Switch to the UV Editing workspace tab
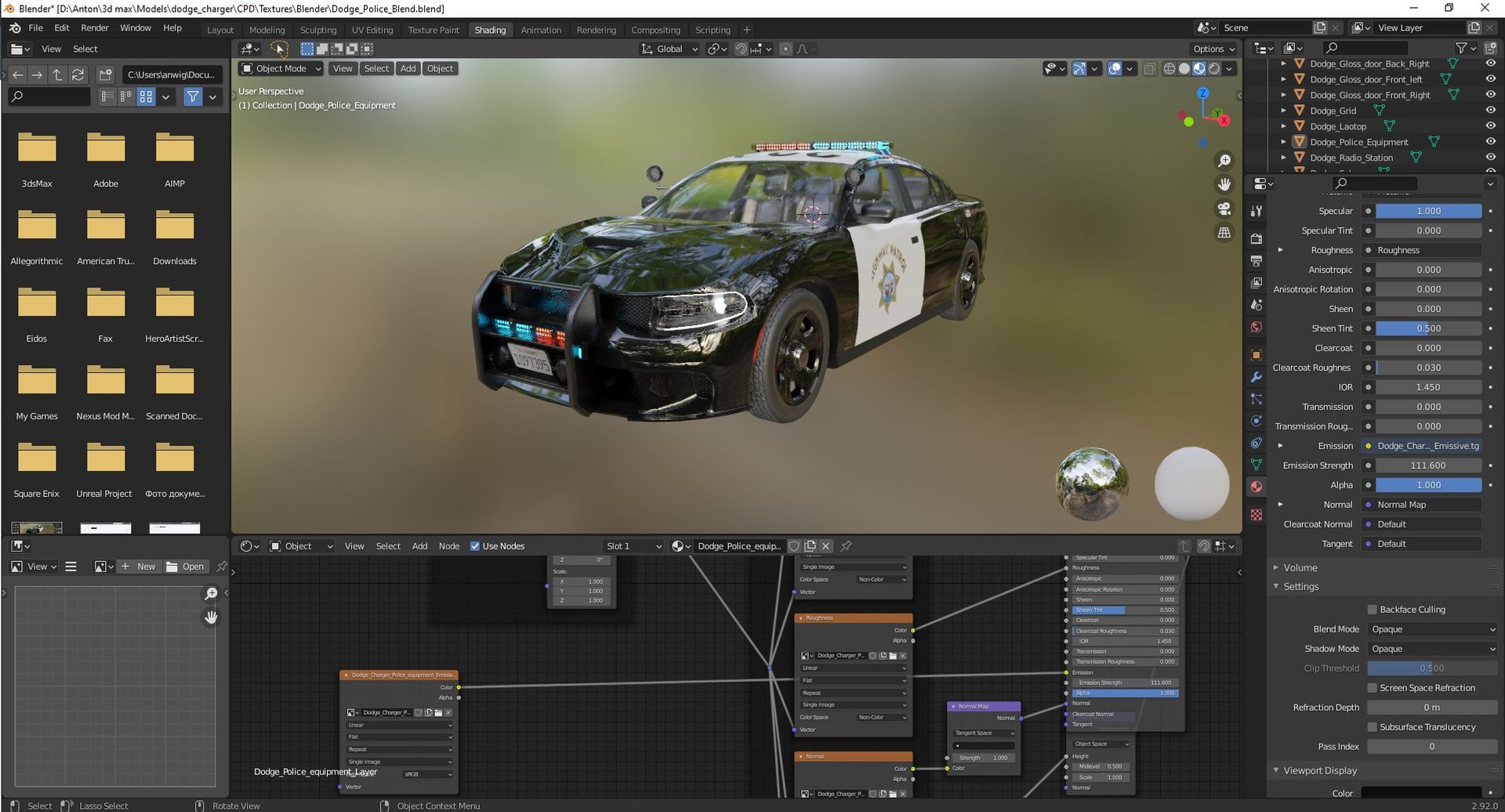The height and width of the screenshot is (812, 1505). [372, 30]
